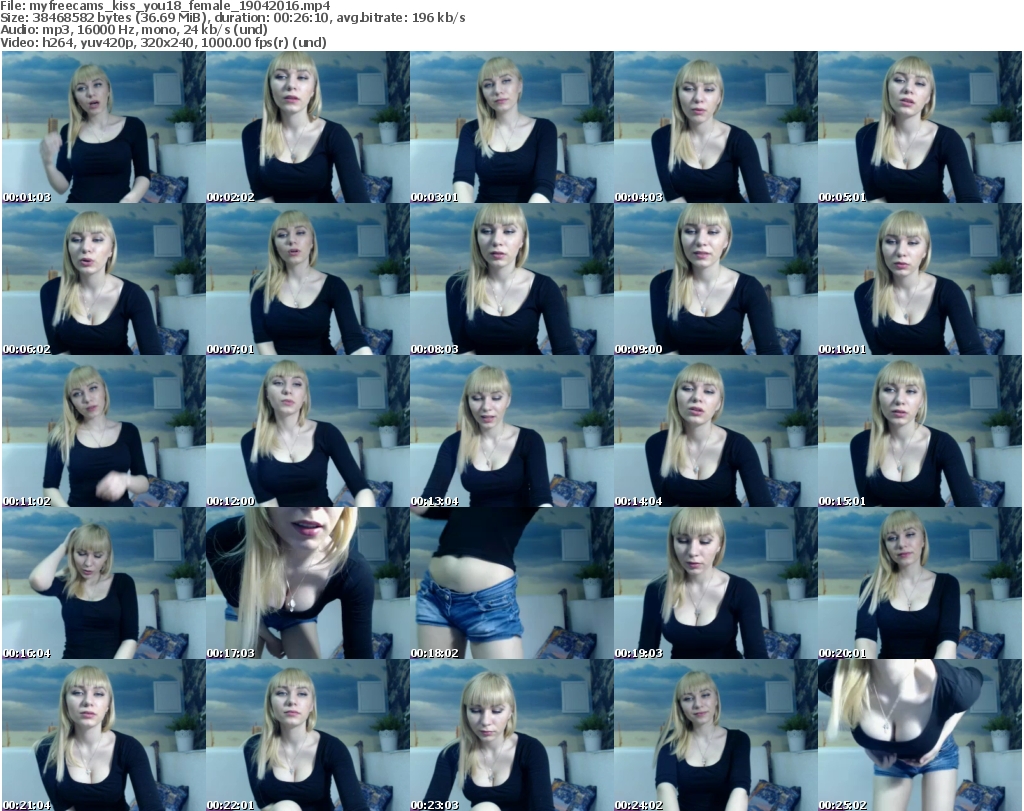Screen dimensions: 1024x811
Task: Open the frame at 00:09:00
Action: 716,279
